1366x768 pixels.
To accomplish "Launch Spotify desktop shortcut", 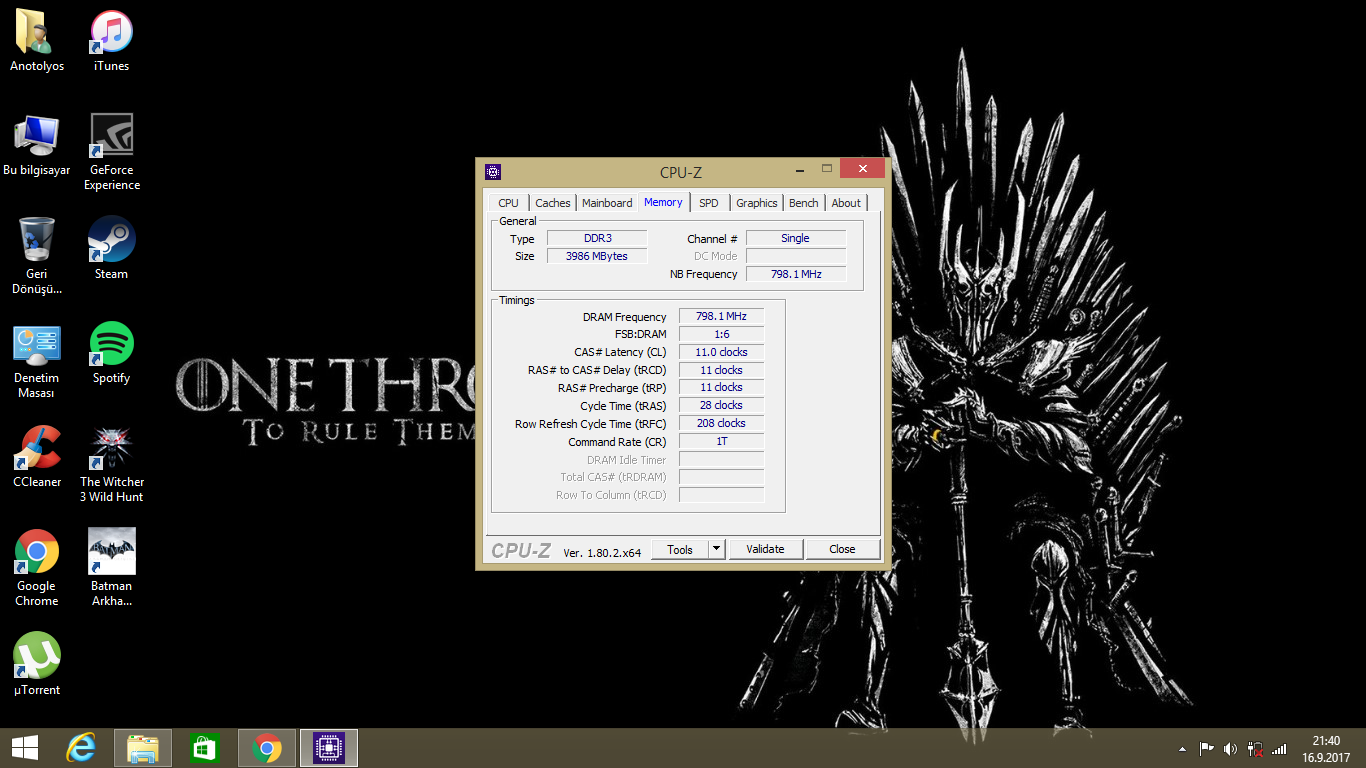I will pyautogui.click(x=111, y=354).
